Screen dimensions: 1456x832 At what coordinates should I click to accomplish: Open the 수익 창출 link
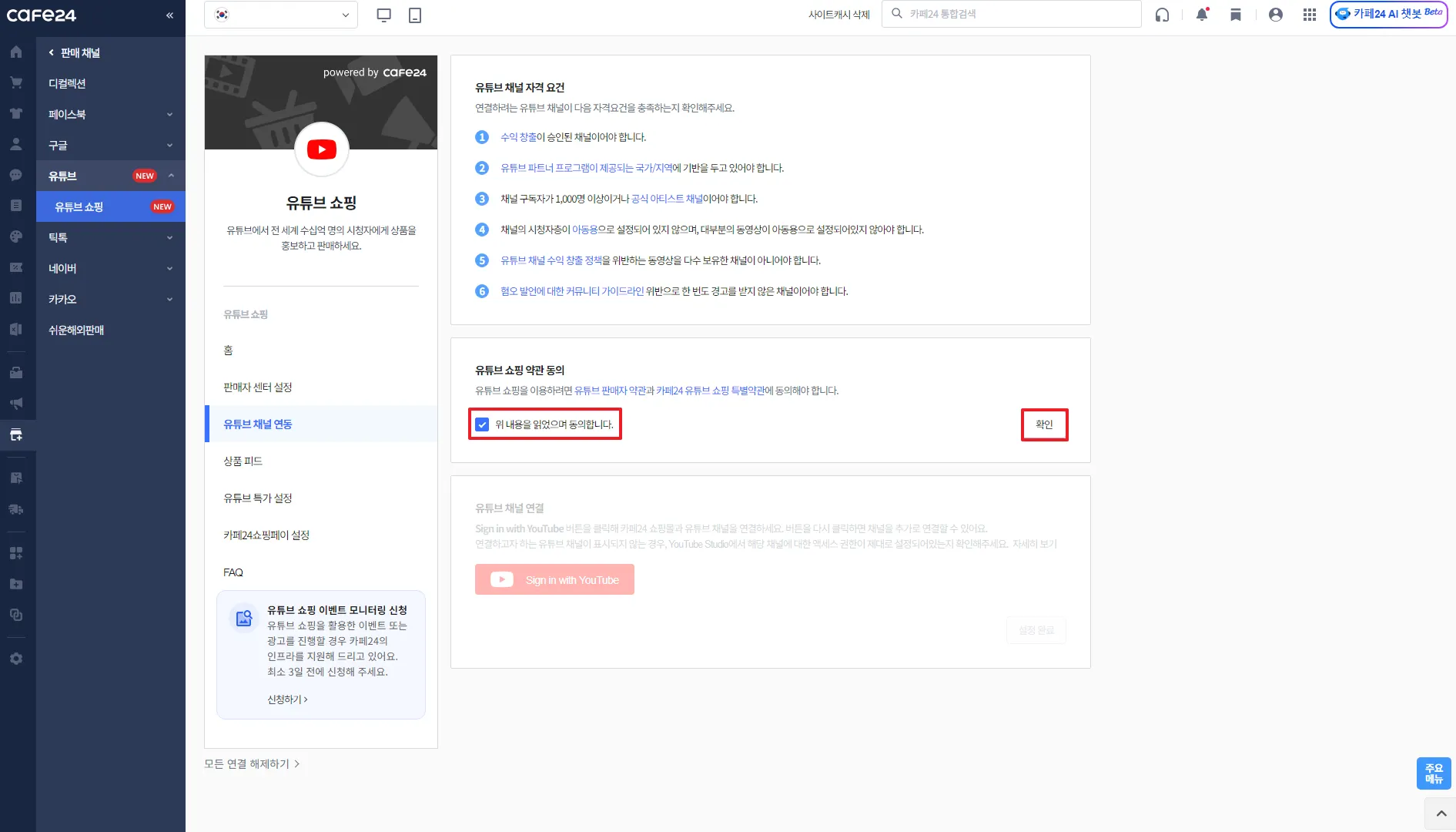pyautogui.click(x=518, y=137)
